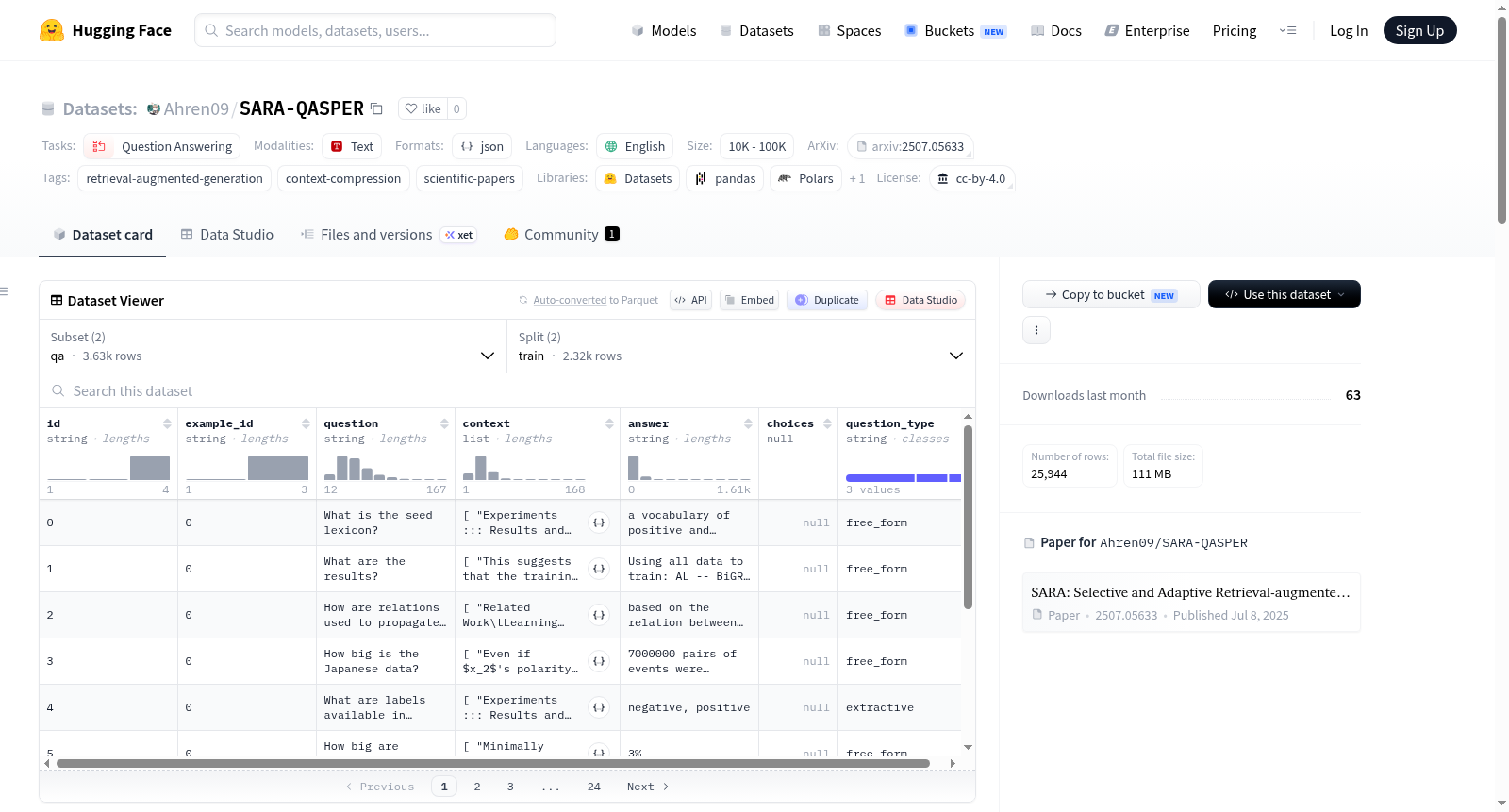Viewport: 1509px width, 812px height.
Task: Click the table's horizontal scrollbar
Action: coord(493,763)
